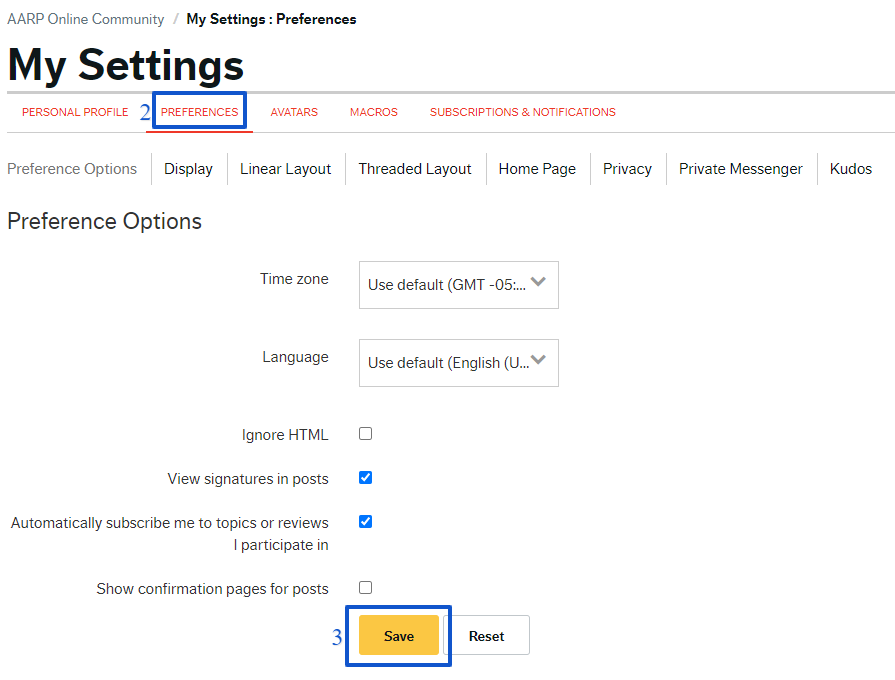Switch to the Preferences tab

coord(199,112)
